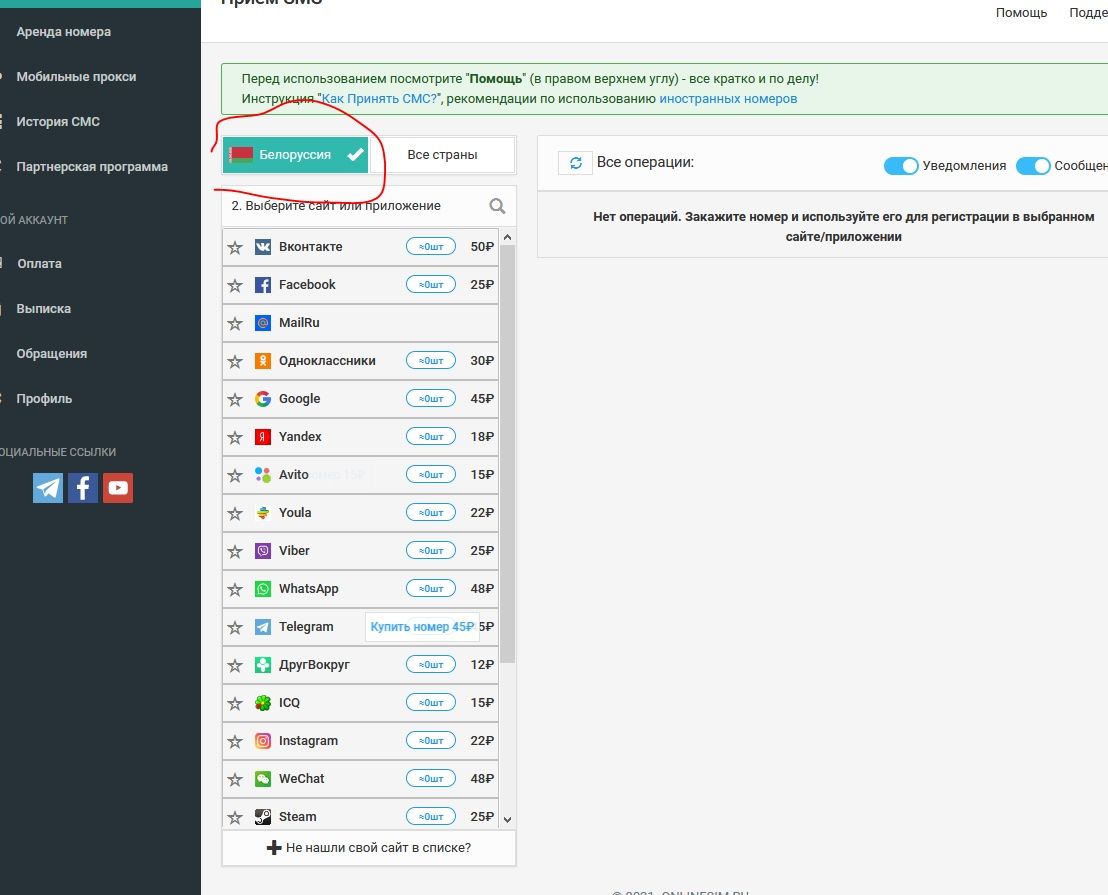Open the Все страны country selector
This screenshot has height=895, width=1108.
[x=442, y=155]
